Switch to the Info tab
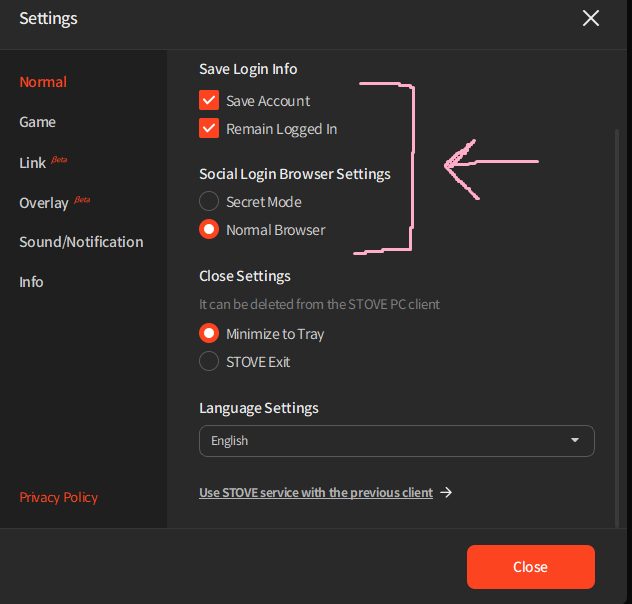 pyautogui.click(x=31, y=282)
